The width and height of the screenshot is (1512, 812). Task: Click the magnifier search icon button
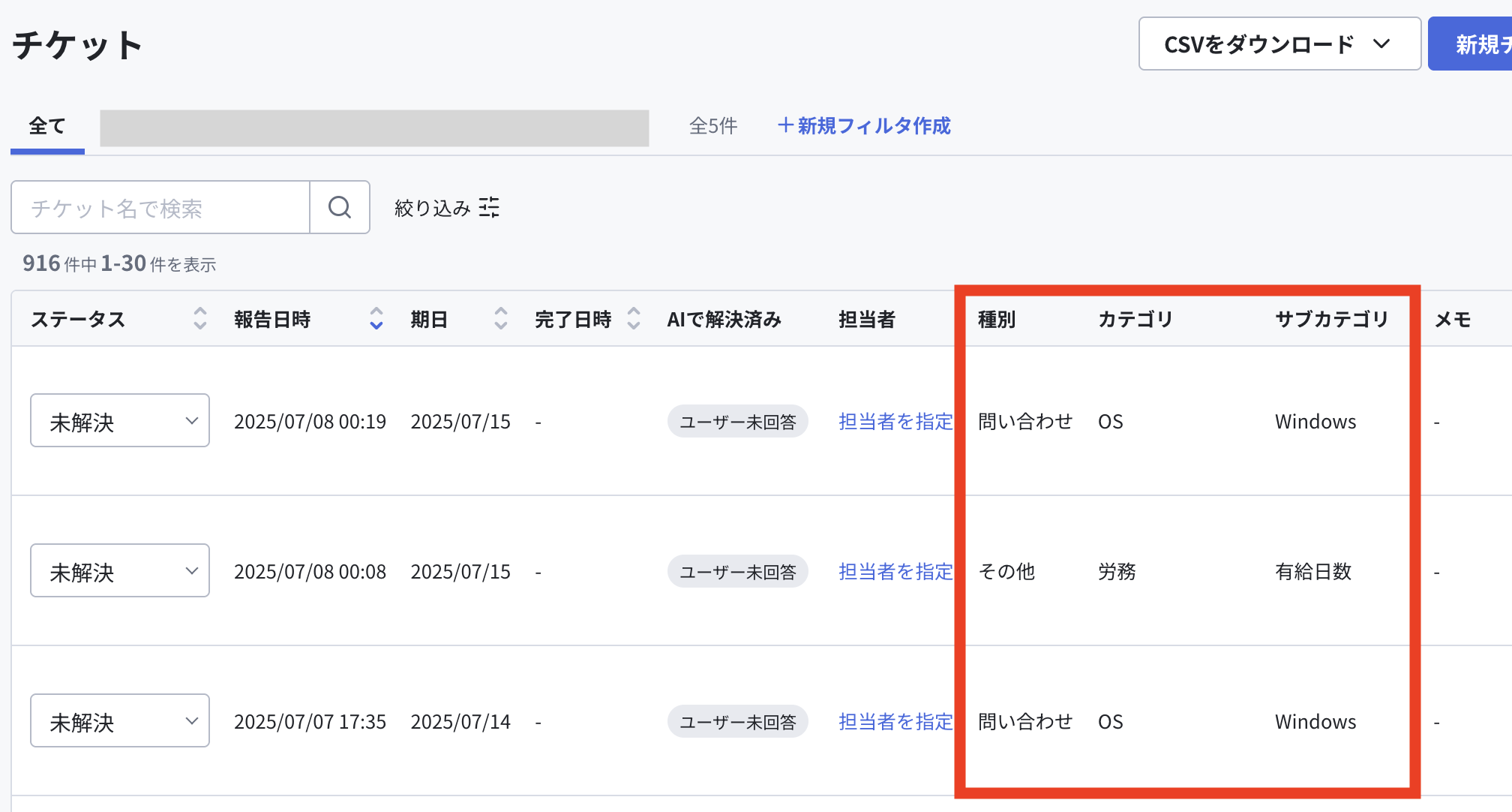tap(340, 207)
